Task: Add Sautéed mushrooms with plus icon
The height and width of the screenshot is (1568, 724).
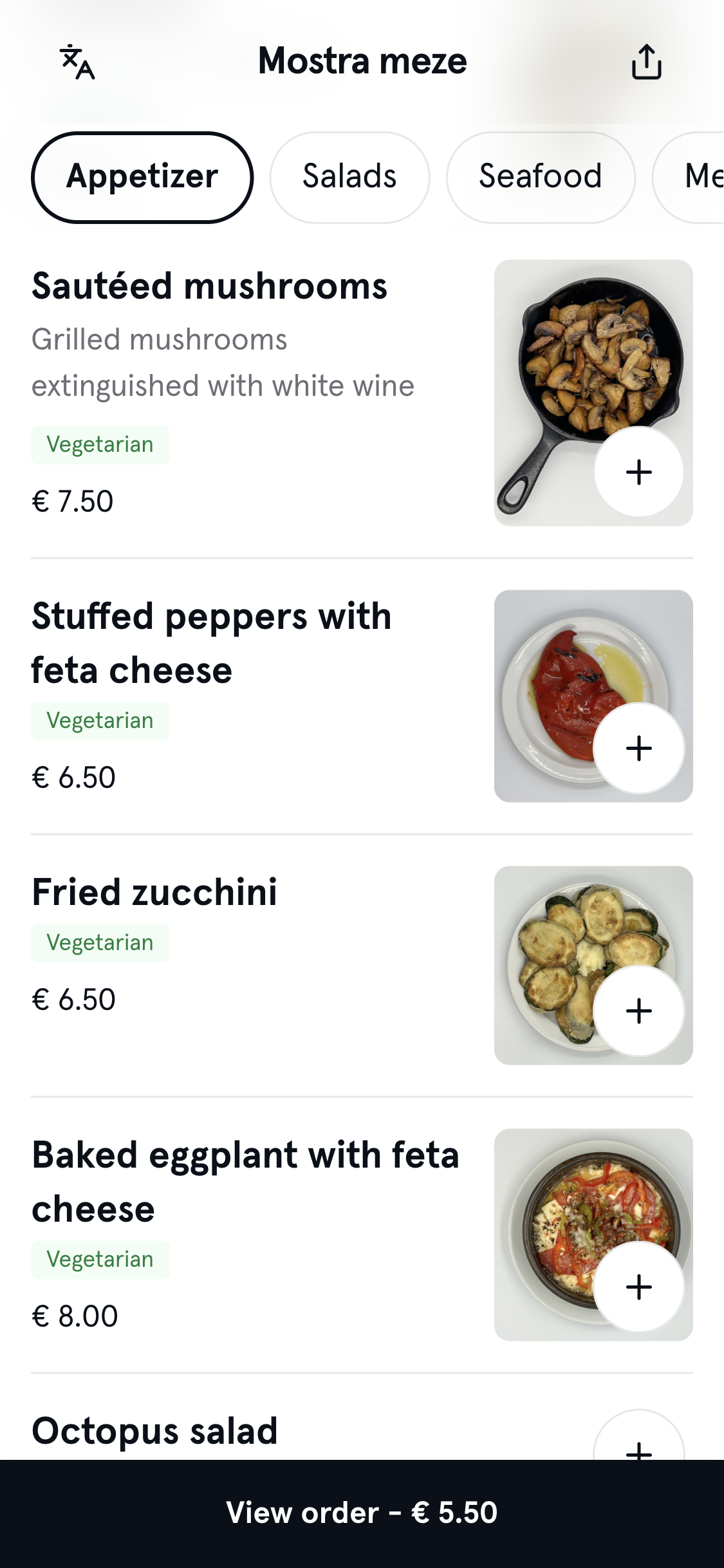Action: pyautogui.click(x=638, y=472)
